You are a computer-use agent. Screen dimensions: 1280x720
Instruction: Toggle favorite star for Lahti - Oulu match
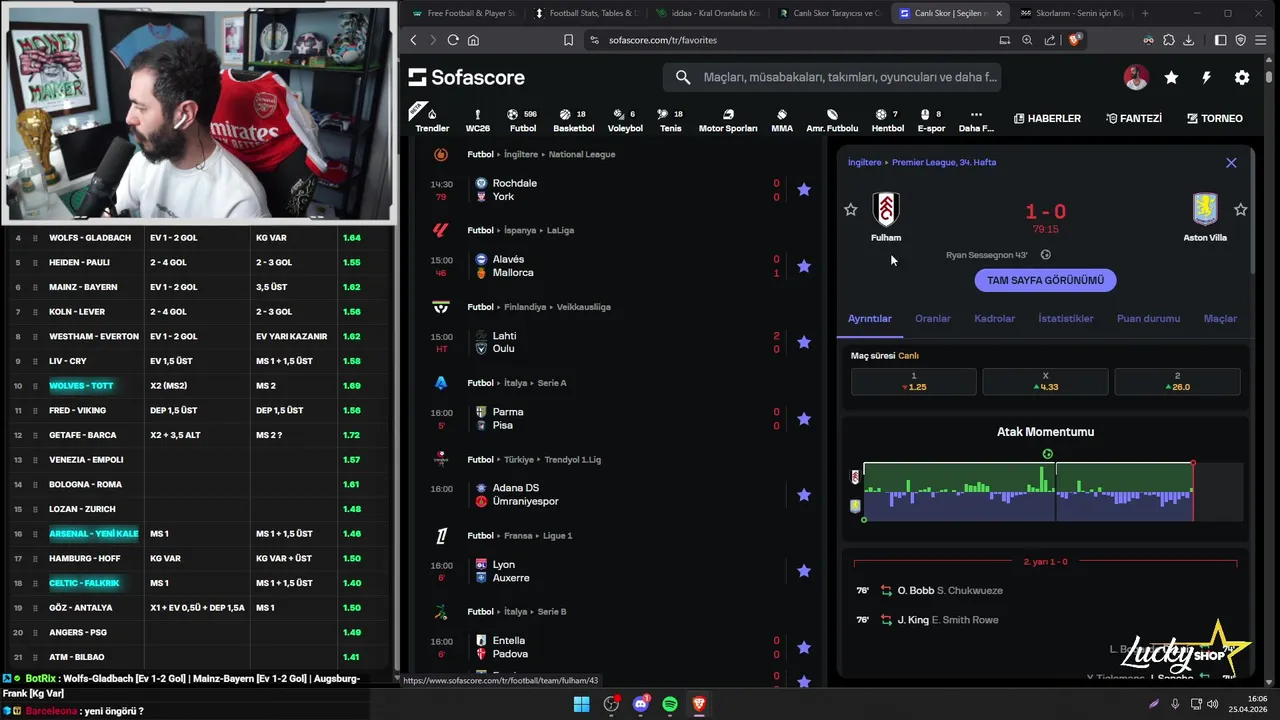[804, 342]
